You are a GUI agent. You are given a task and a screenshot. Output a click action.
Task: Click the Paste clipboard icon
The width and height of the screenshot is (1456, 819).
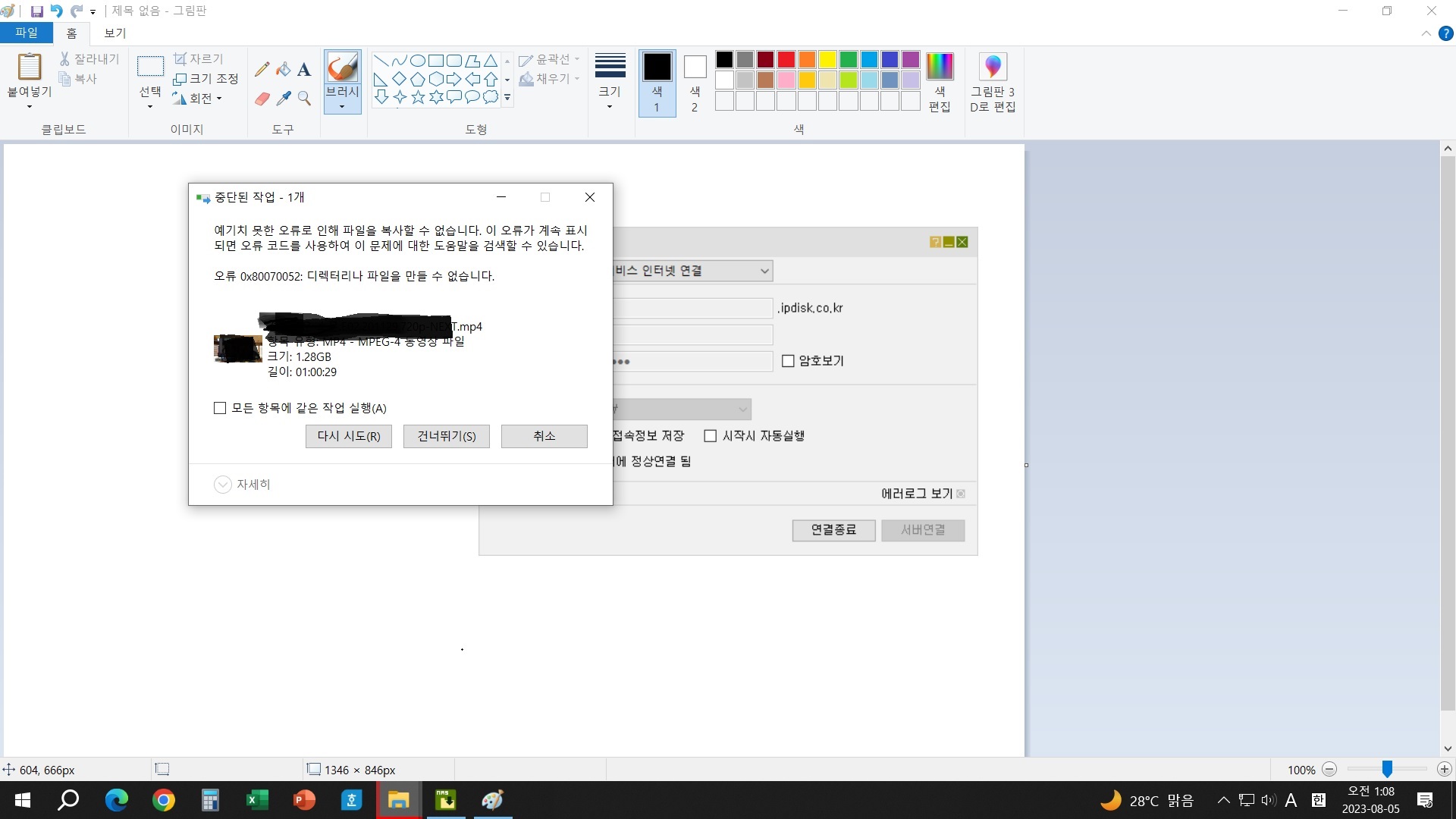[x=30, y=67]
